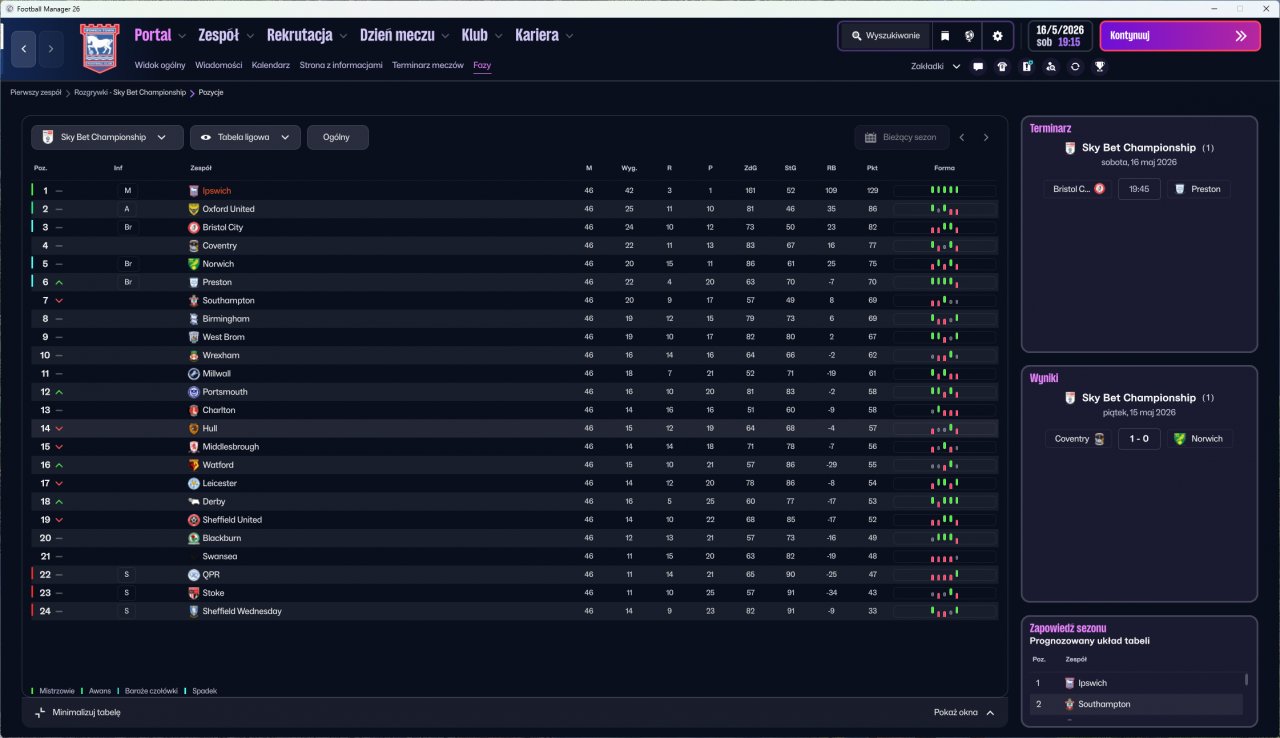
Task: Open the Pierwszy zespół breadcrumb link
Action: point(36,92)
